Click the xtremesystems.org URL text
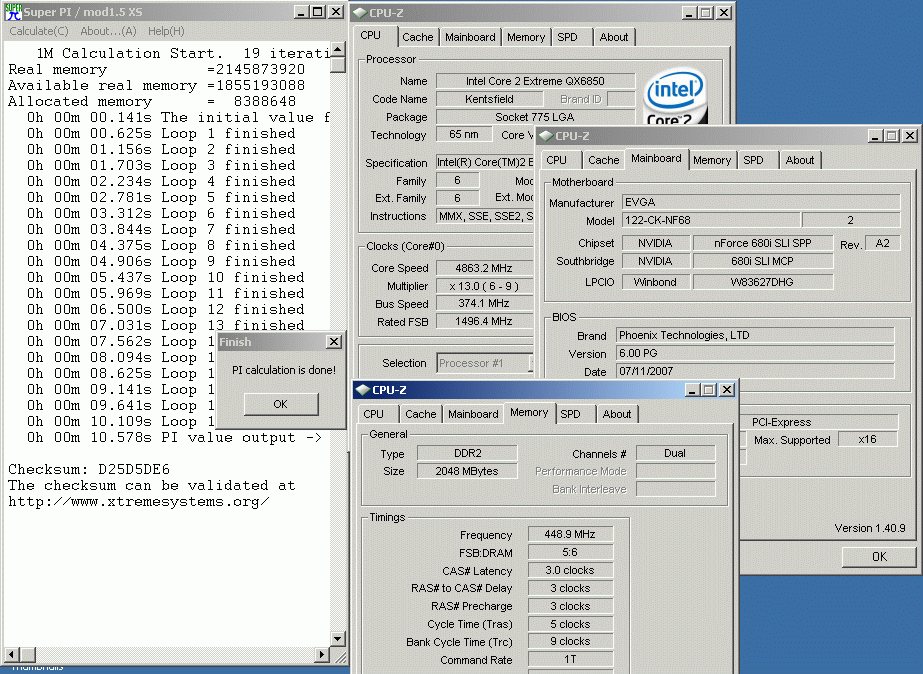Image resolution: width=923 pixels, height=674 pixels. click(x=139, y=502)
